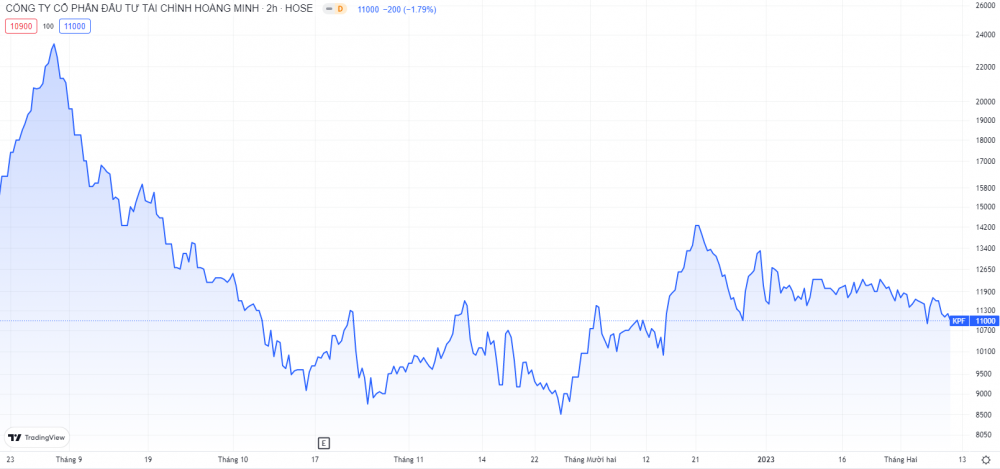
Task: Click the '14' date label on the time axis
Action: click(x=482, y=459)
